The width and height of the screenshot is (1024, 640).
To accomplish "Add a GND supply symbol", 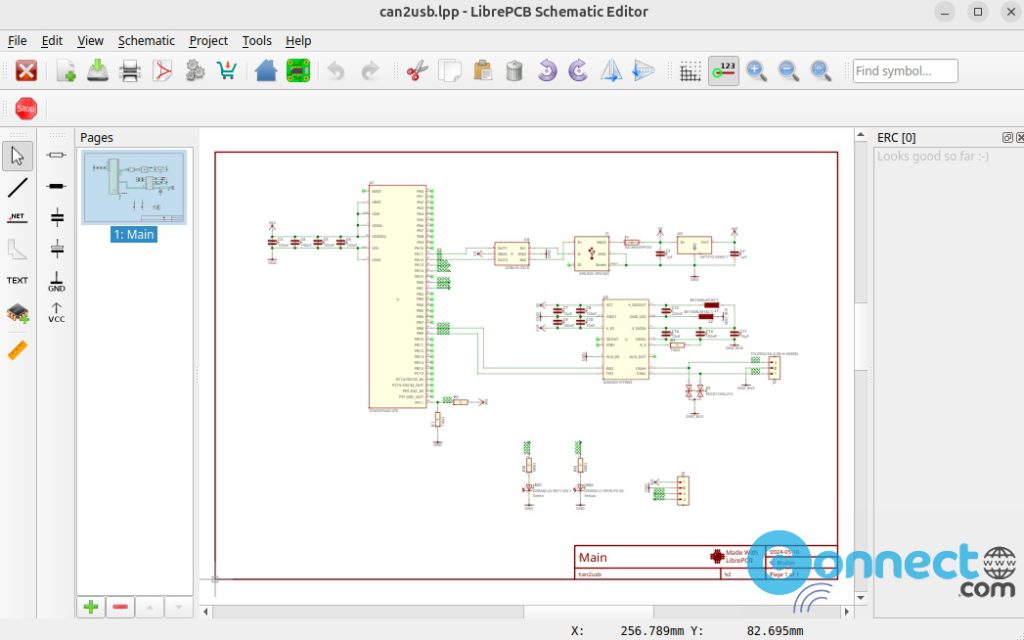I will coord(57,281).
